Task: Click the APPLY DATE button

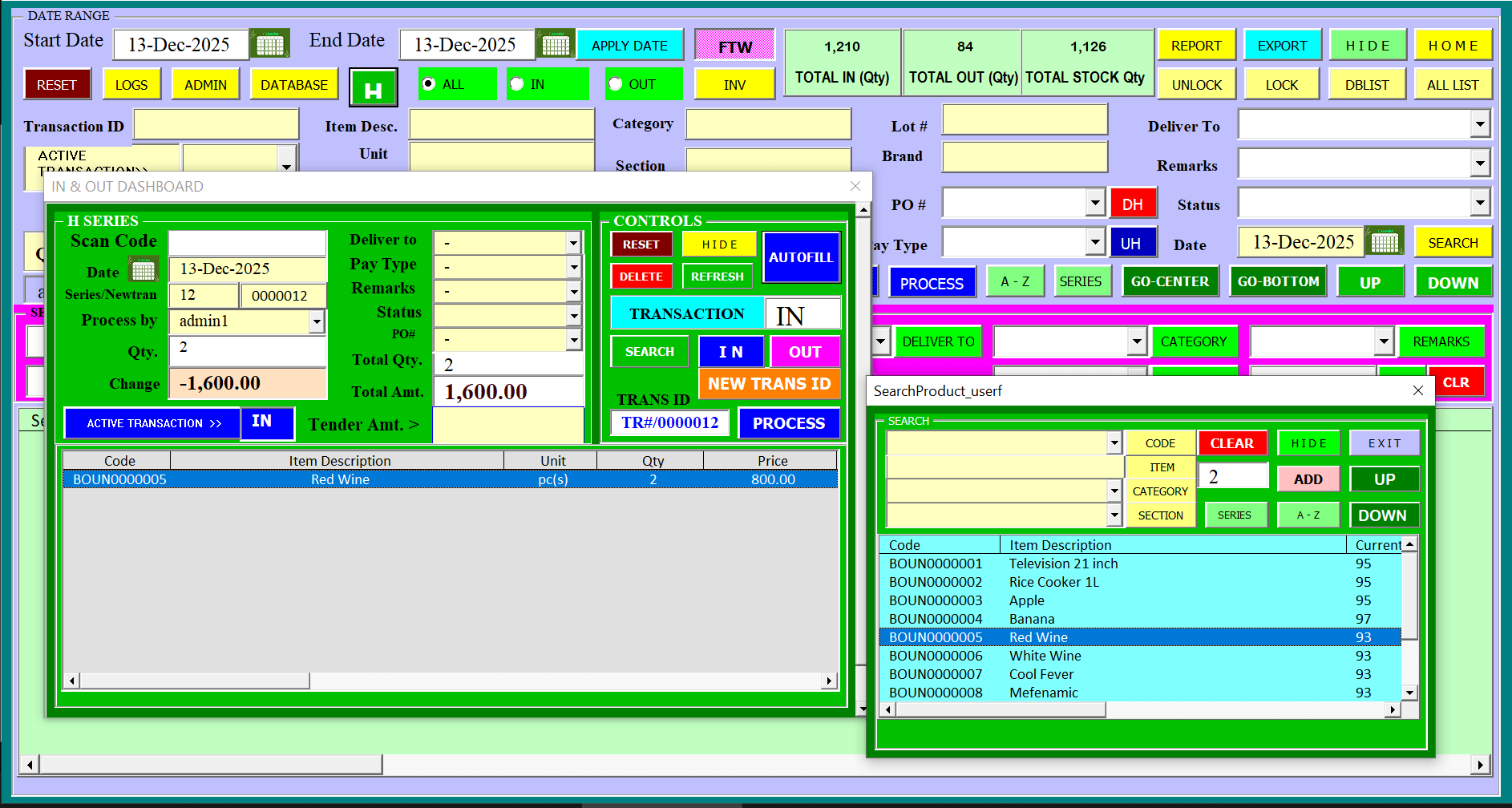Action: [630, 46]
